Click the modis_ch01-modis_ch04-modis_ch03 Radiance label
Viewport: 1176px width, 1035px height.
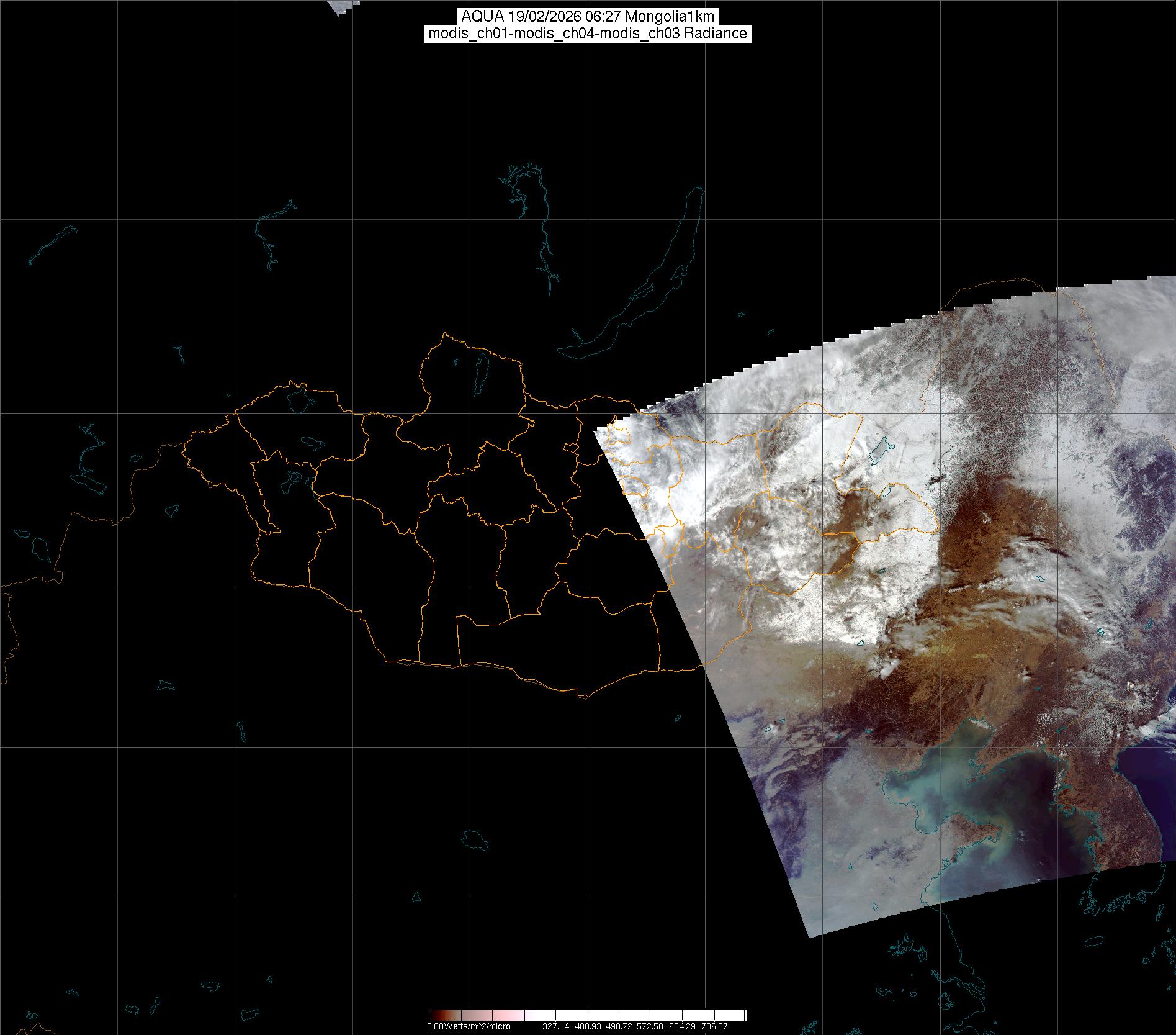[x=588, y=34]
